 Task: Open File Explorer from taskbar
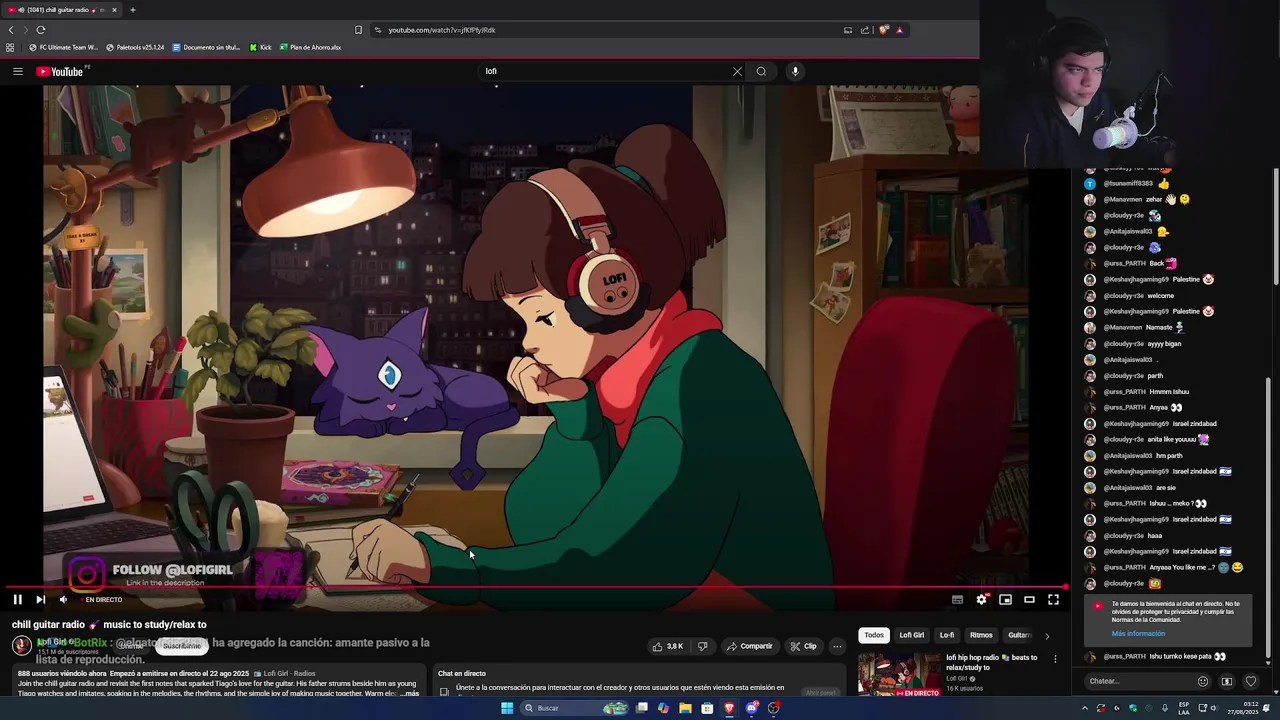point(685,708)
